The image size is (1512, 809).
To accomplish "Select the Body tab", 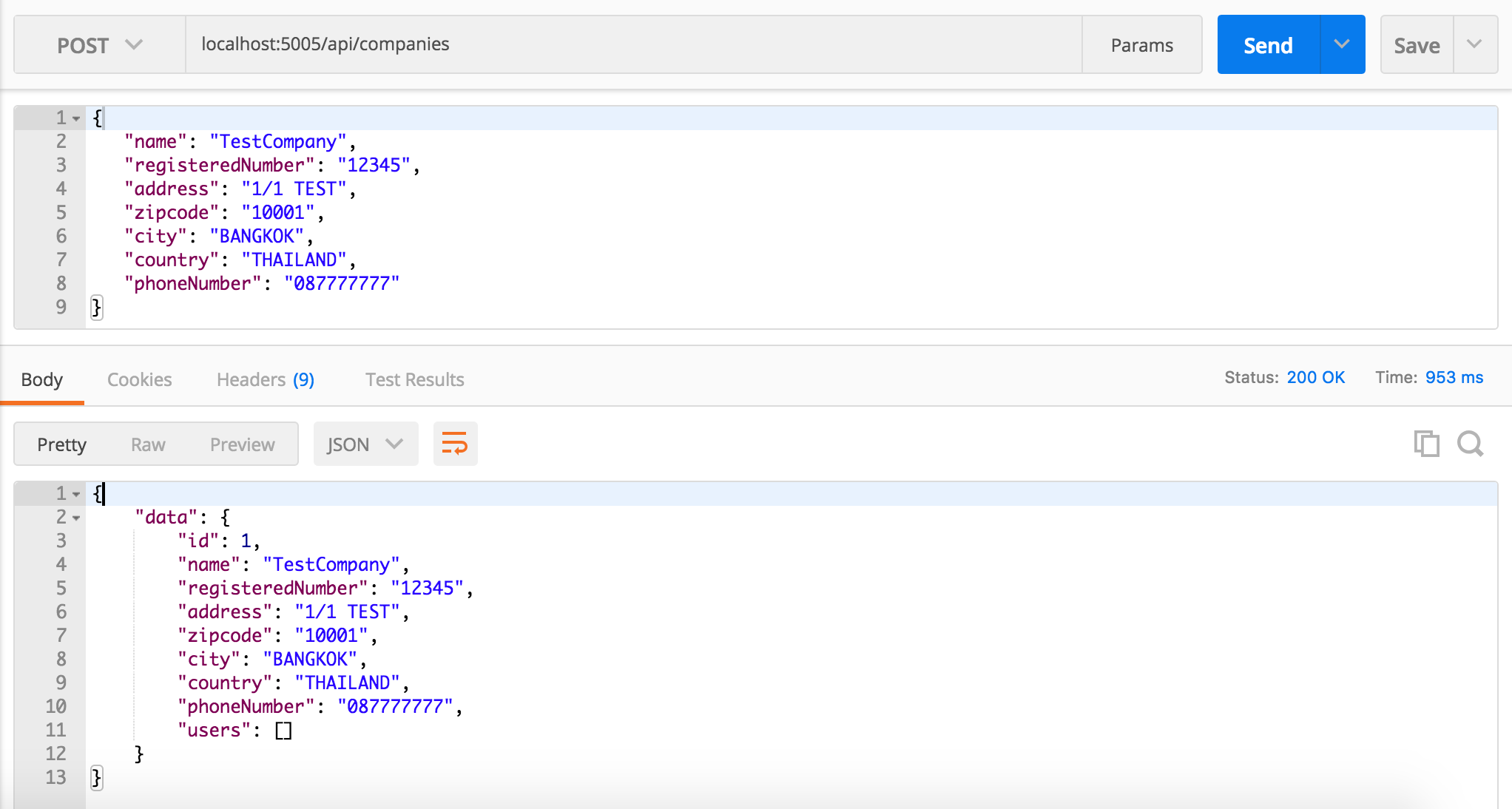I will [42, 379].
